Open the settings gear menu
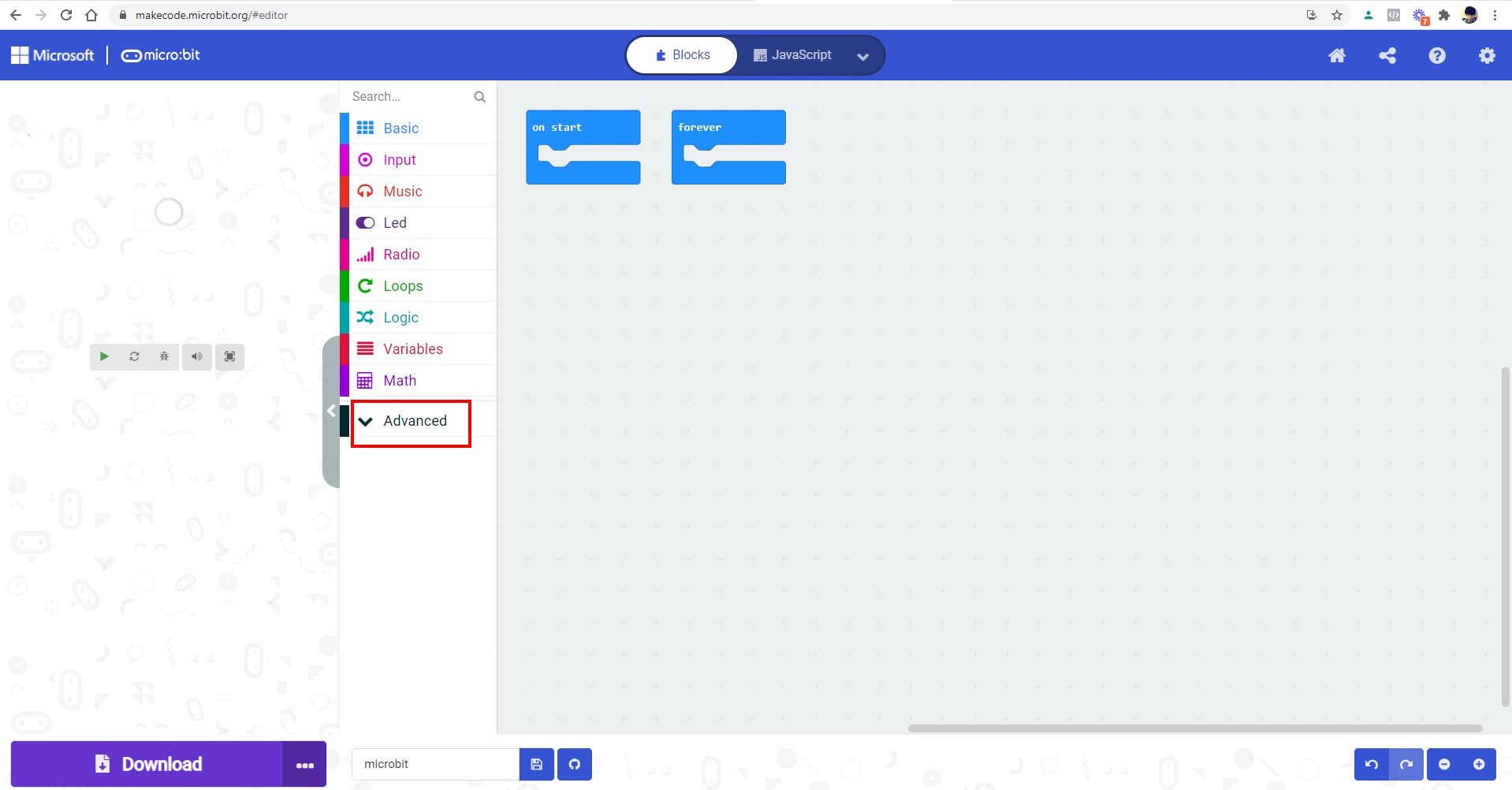 [1487, 55]
